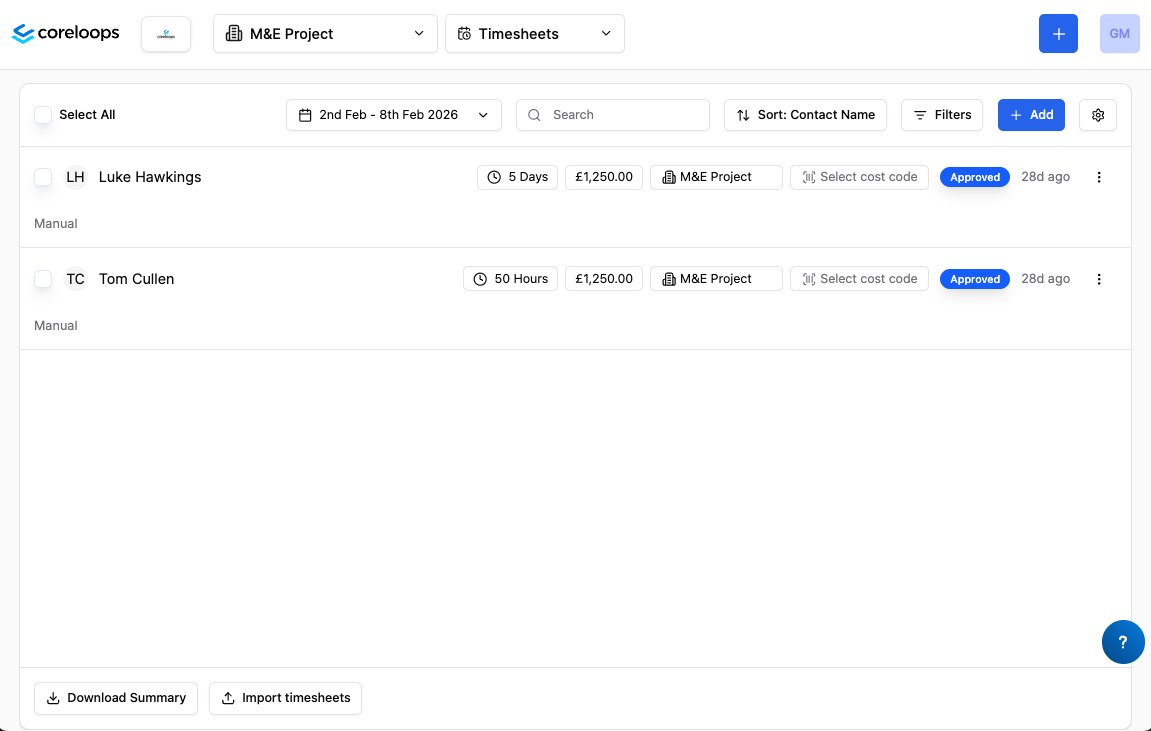Viewport: 1151px width, 731px height.
Task: Click the blue plus button in header
Action: tap(1058, 34)
